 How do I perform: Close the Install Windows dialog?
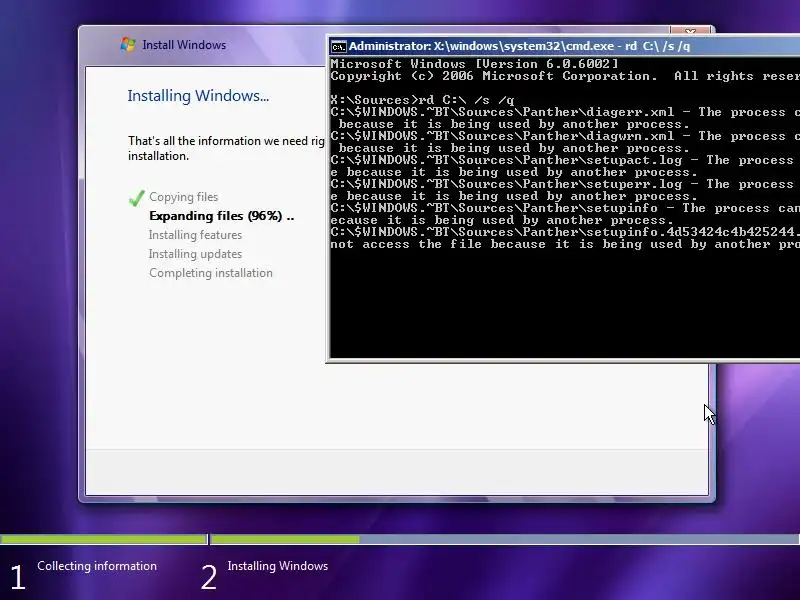(690, 31)
